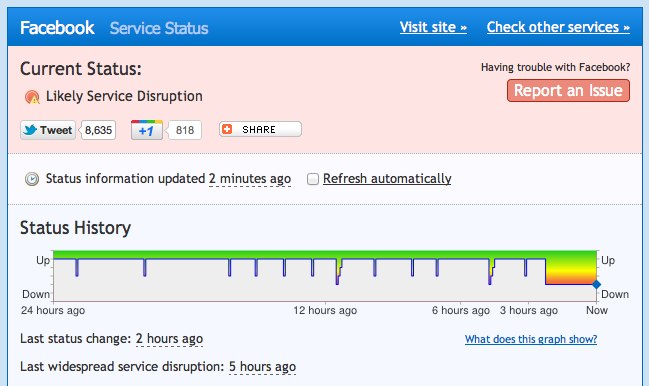Image resolution: width=649 pixels, height=386 pixels.
Task: Click '2 hours ago' last status change
Action: 169,338
